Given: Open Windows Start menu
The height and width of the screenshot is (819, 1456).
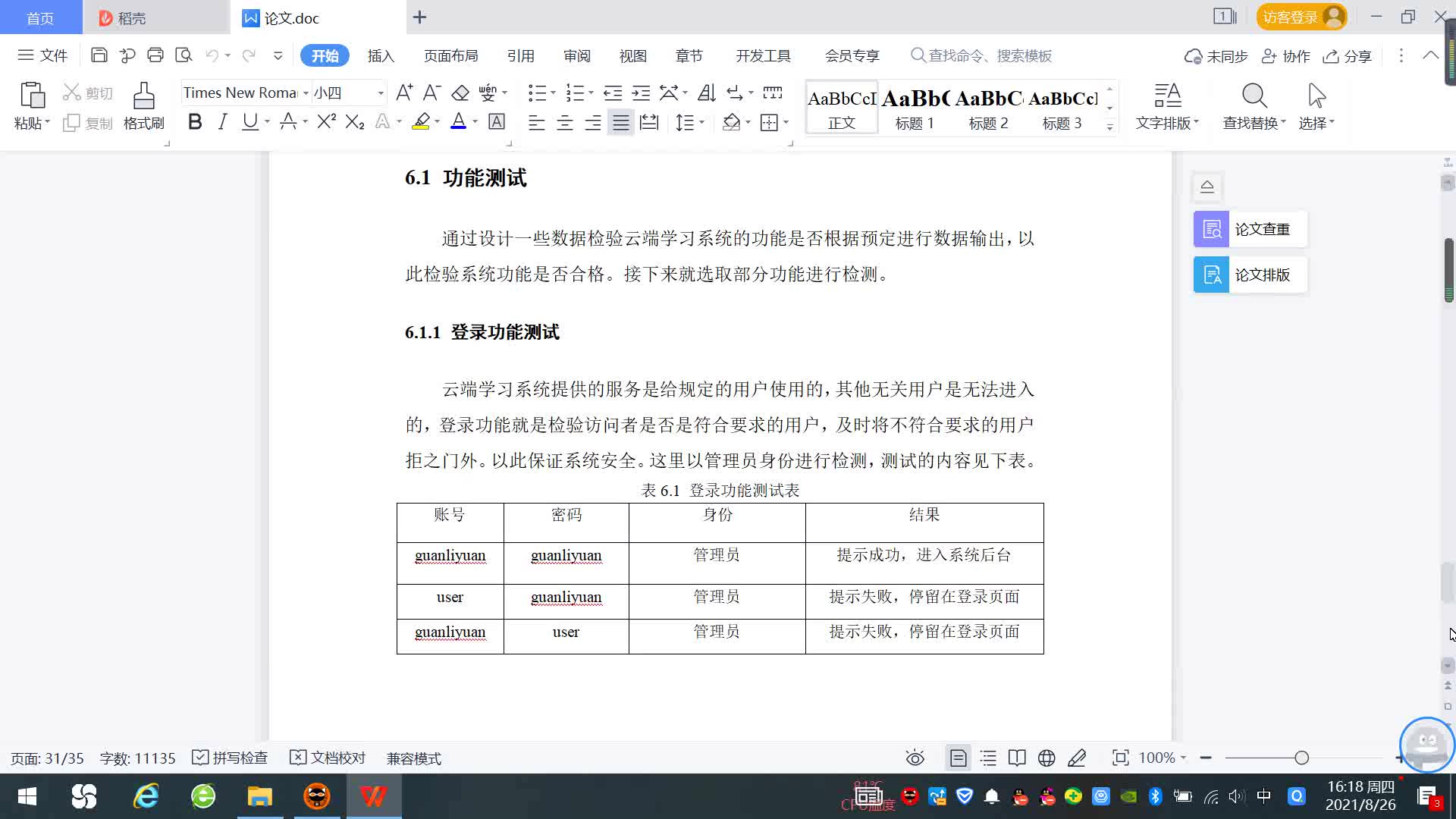Looking at the screenshot, I should coord(27,796).
